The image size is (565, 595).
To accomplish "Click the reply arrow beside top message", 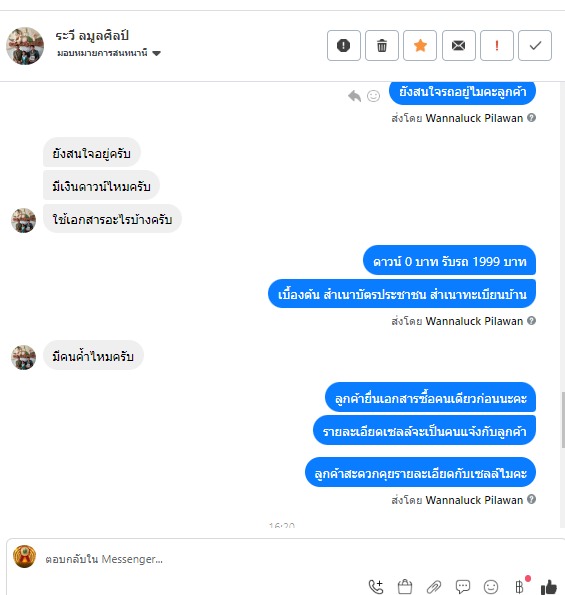I will coord(354,96).
